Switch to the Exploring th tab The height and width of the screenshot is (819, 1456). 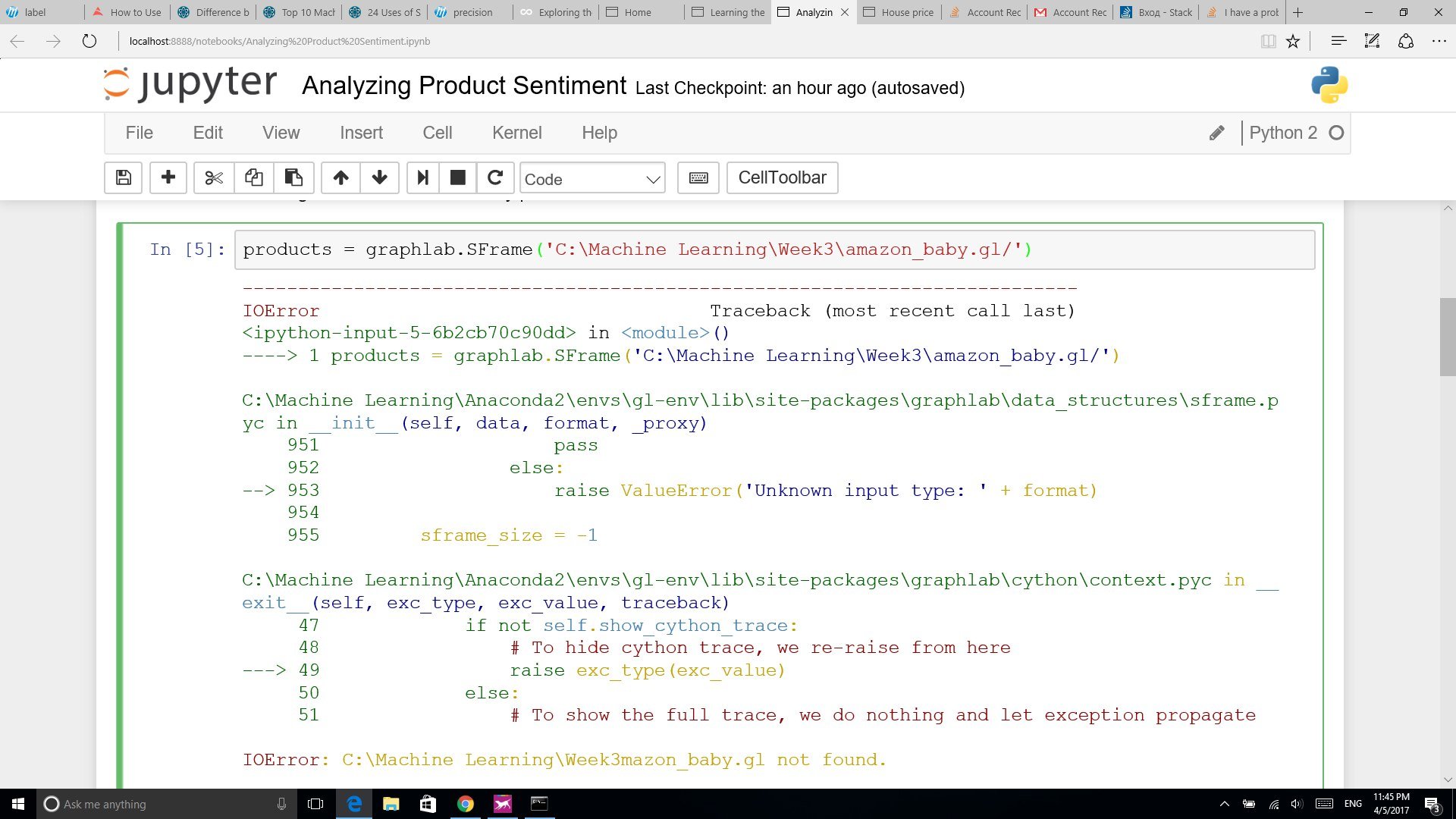click(x=557, y=12)
